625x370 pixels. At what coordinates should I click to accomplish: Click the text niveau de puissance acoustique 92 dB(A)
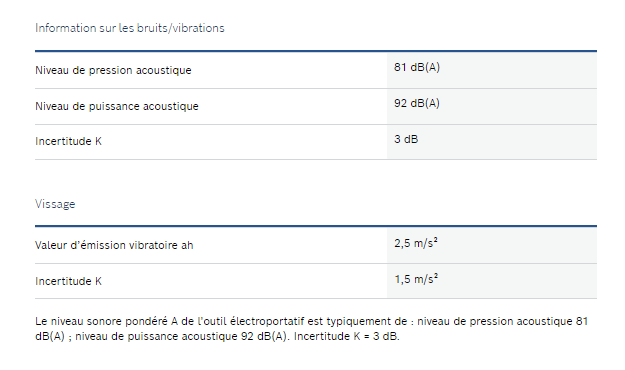tap(181, 337)
